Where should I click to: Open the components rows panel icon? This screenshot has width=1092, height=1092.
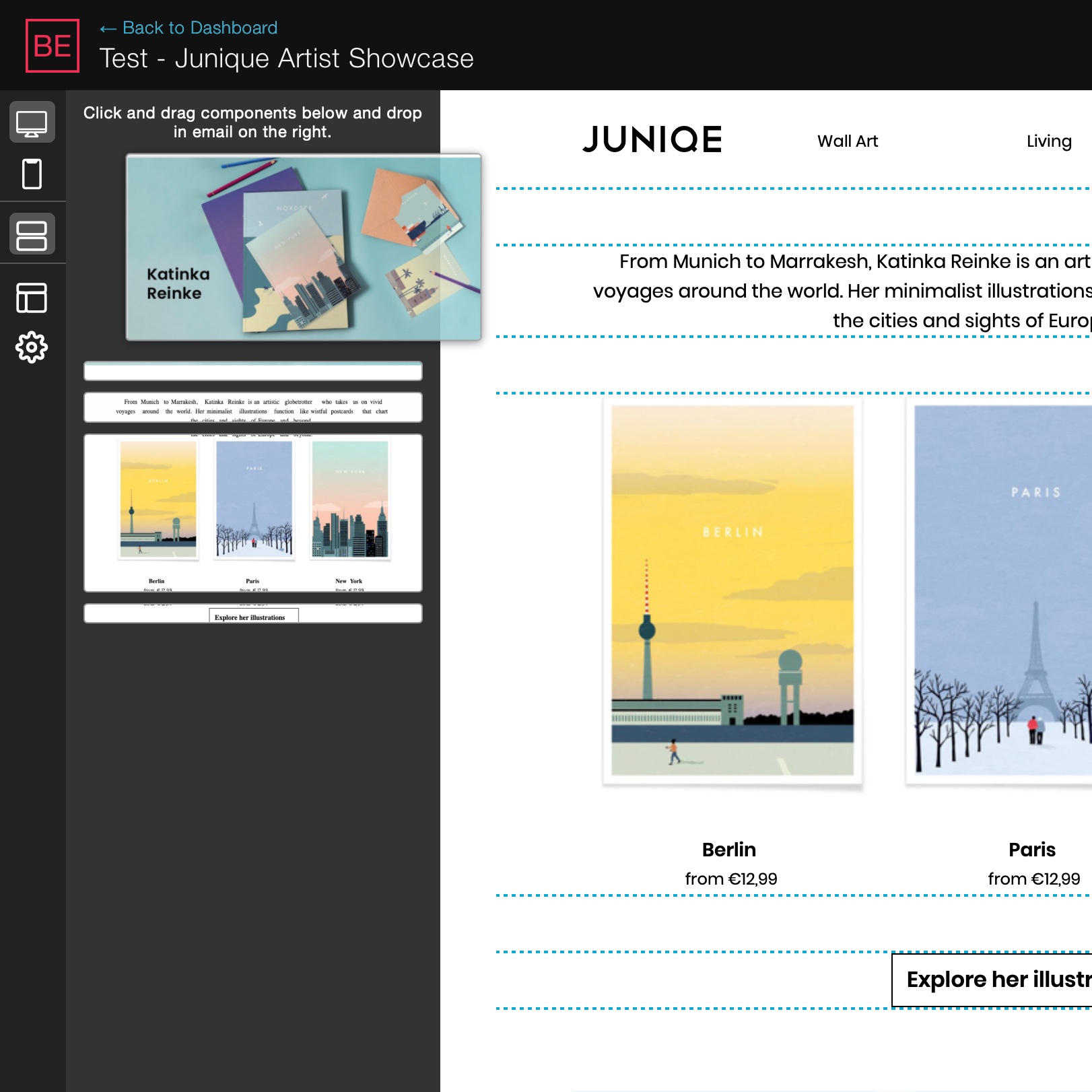click(x=32, y=234)
